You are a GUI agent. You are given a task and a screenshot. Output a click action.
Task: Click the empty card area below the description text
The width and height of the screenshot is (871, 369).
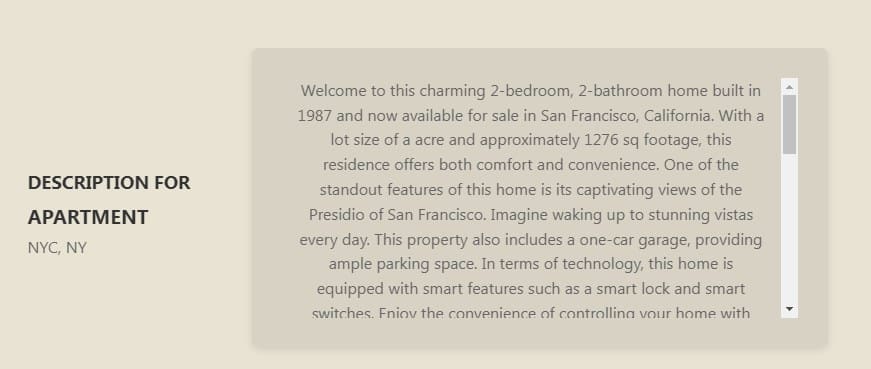(530, 333)
